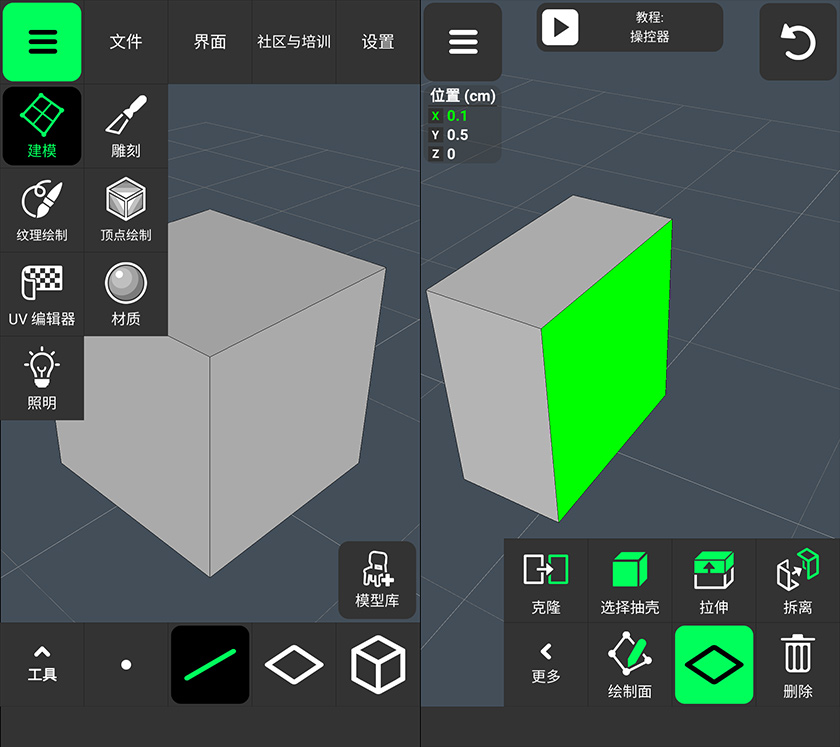Viewport: 840px width, 747px height.
Task: Activate the 拉伸 extrude tool
Action: point(714,581)
